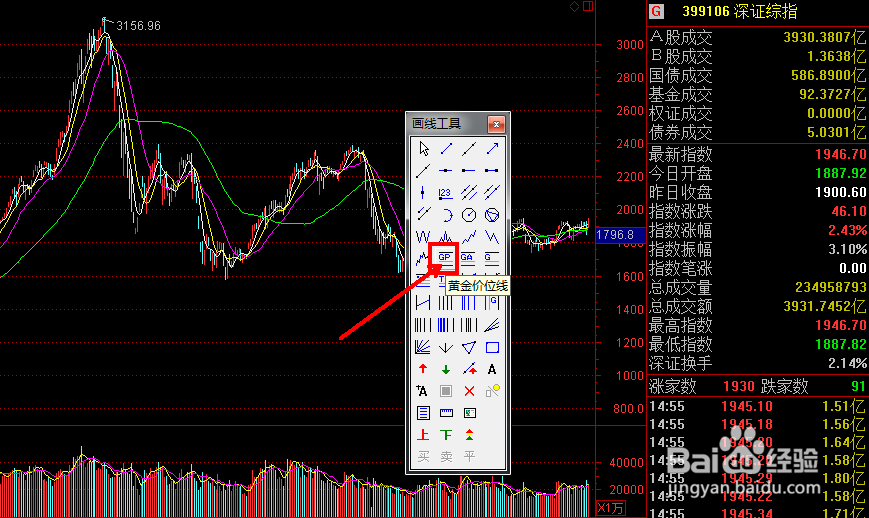Select the fan lines Gann angle tool
Screen dimensions: 869x518
pos(422,347)
